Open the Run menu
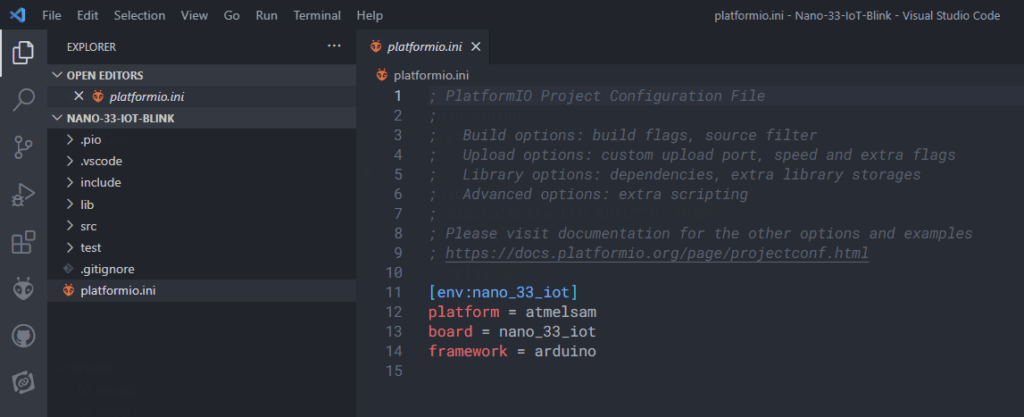 pos(266,15)
